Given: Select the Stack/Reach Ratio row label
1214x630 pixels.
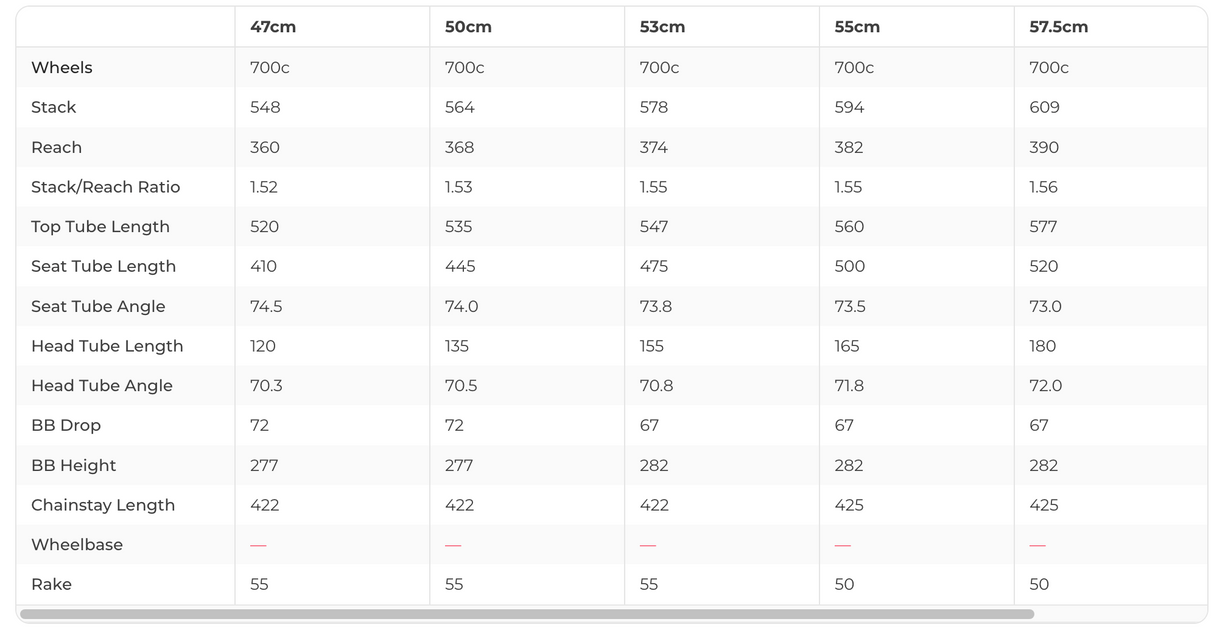Looking at the screenshot, I should (106, 187).
